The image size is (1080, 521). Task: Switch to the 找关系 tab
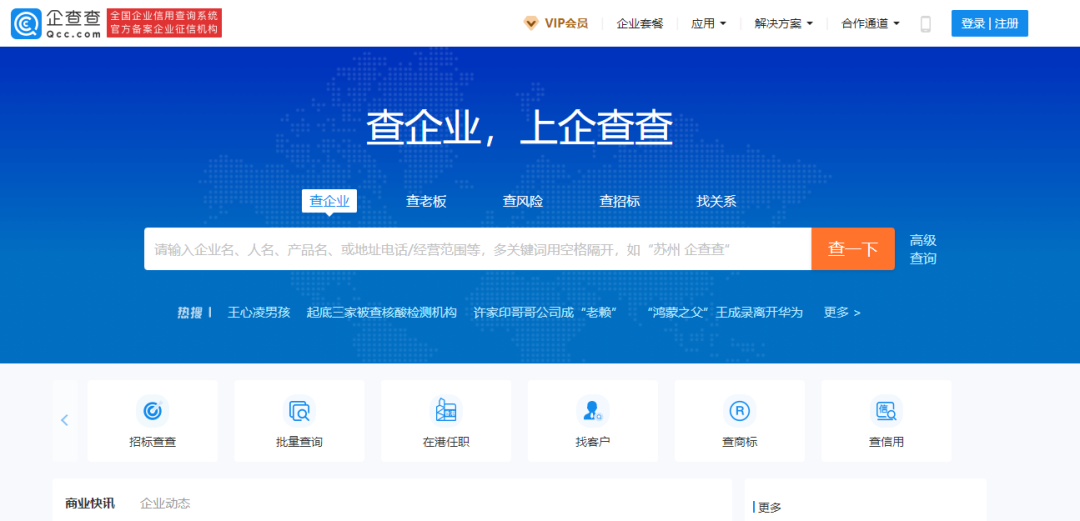pos(716,201)
